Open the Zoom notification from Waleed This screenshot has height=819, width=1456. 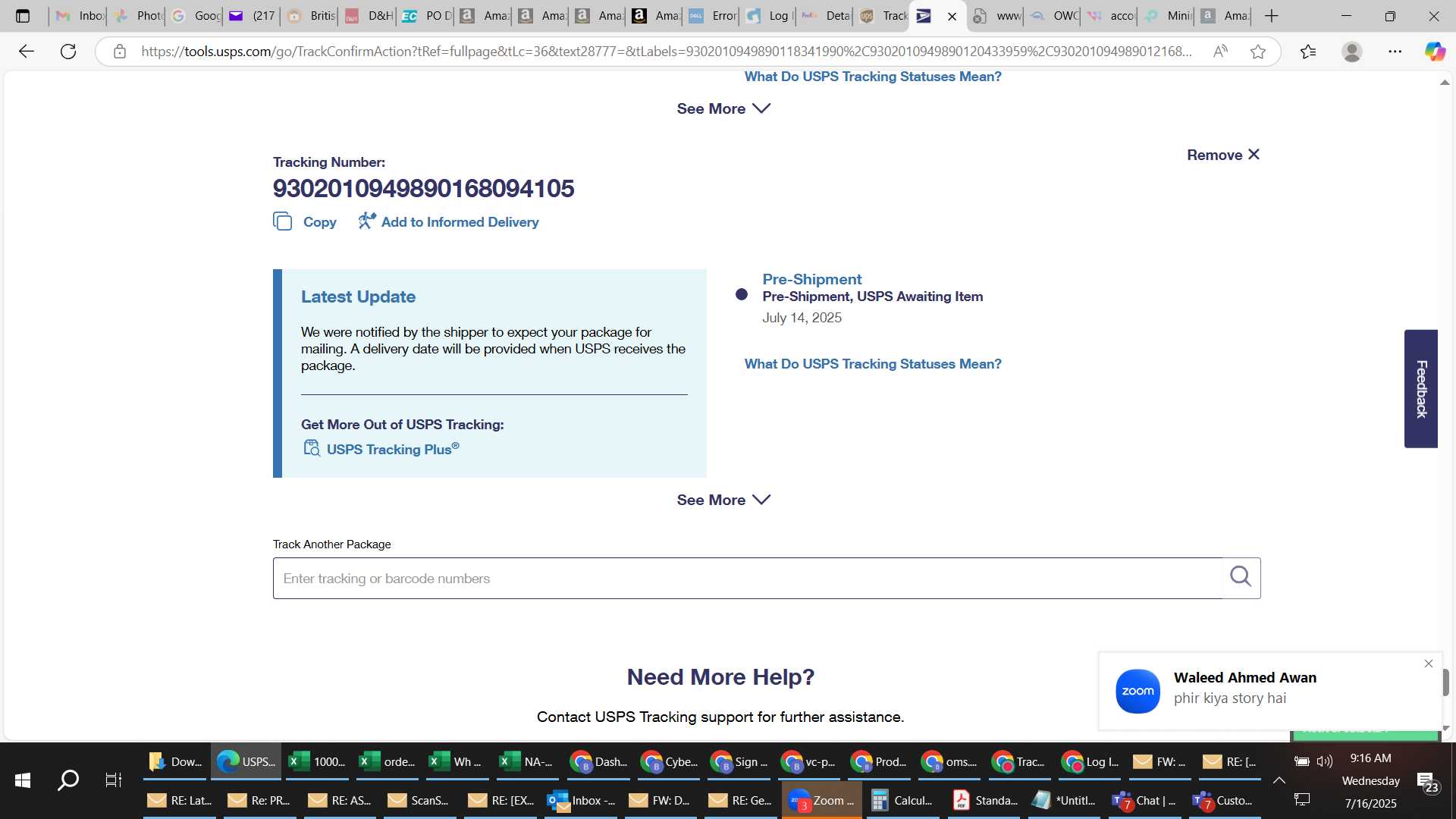(x=1269, y=691)
